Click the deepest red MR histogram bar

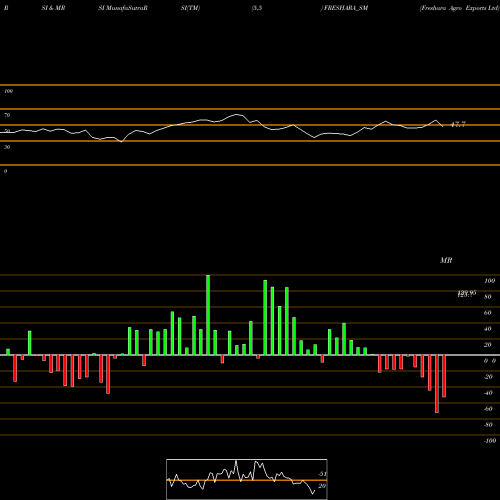click(x=437, y=384)
